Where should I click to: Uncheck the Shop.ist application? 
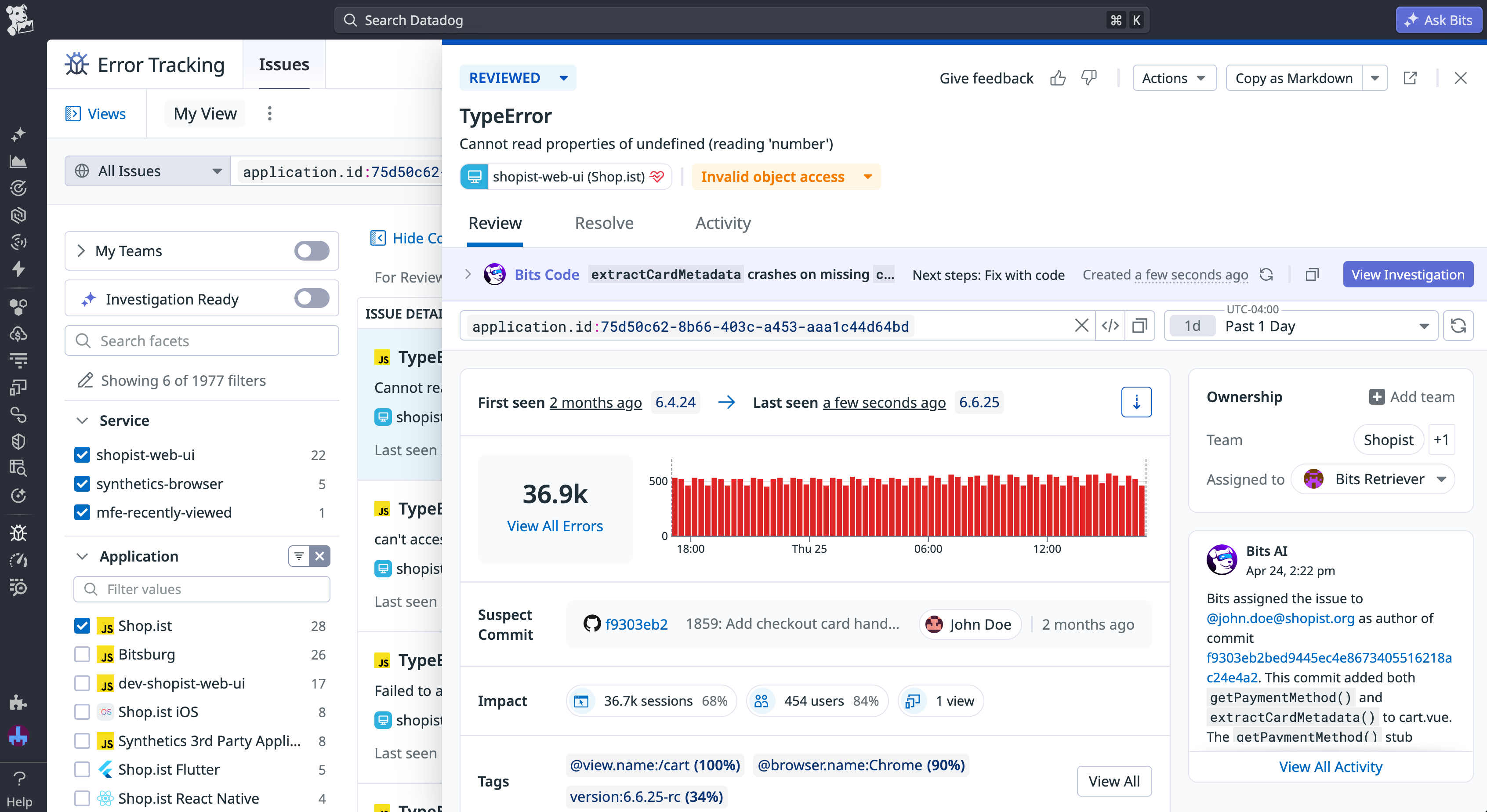[x=82, y=626]
